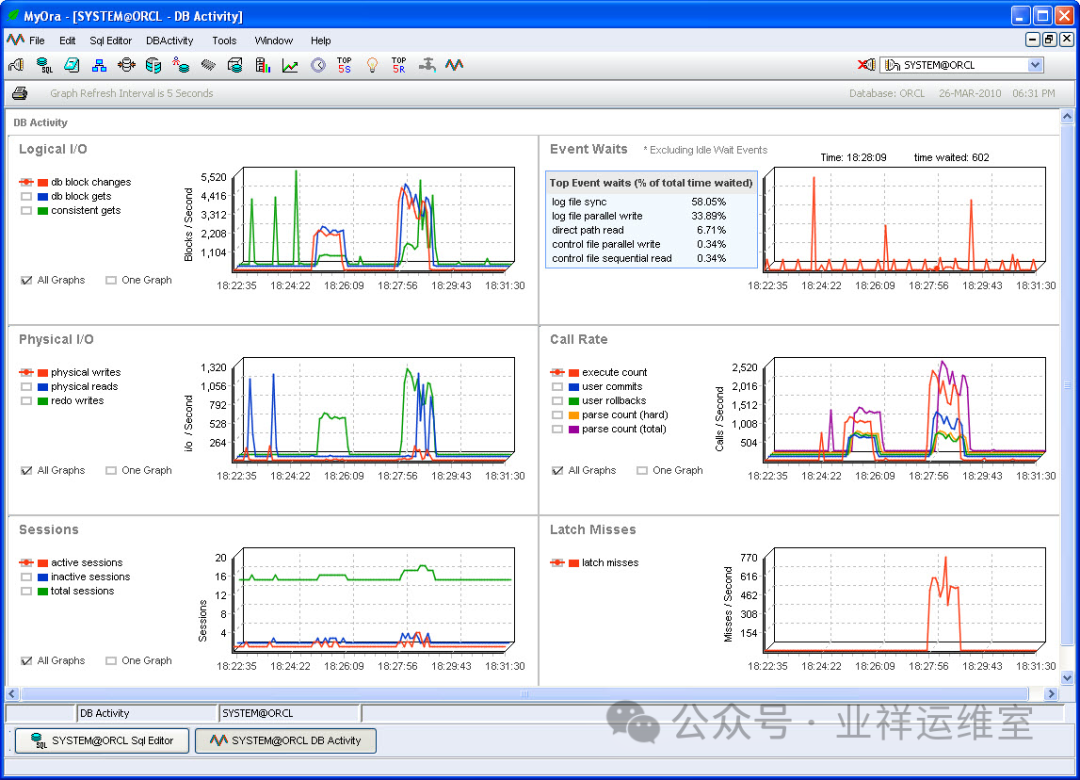Click the light bulb toolbar icon

[372, 65]
